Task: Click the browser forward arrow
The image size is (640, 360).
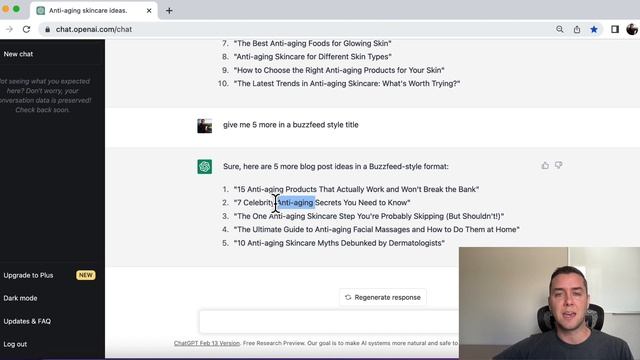Action: pos(9,29)
